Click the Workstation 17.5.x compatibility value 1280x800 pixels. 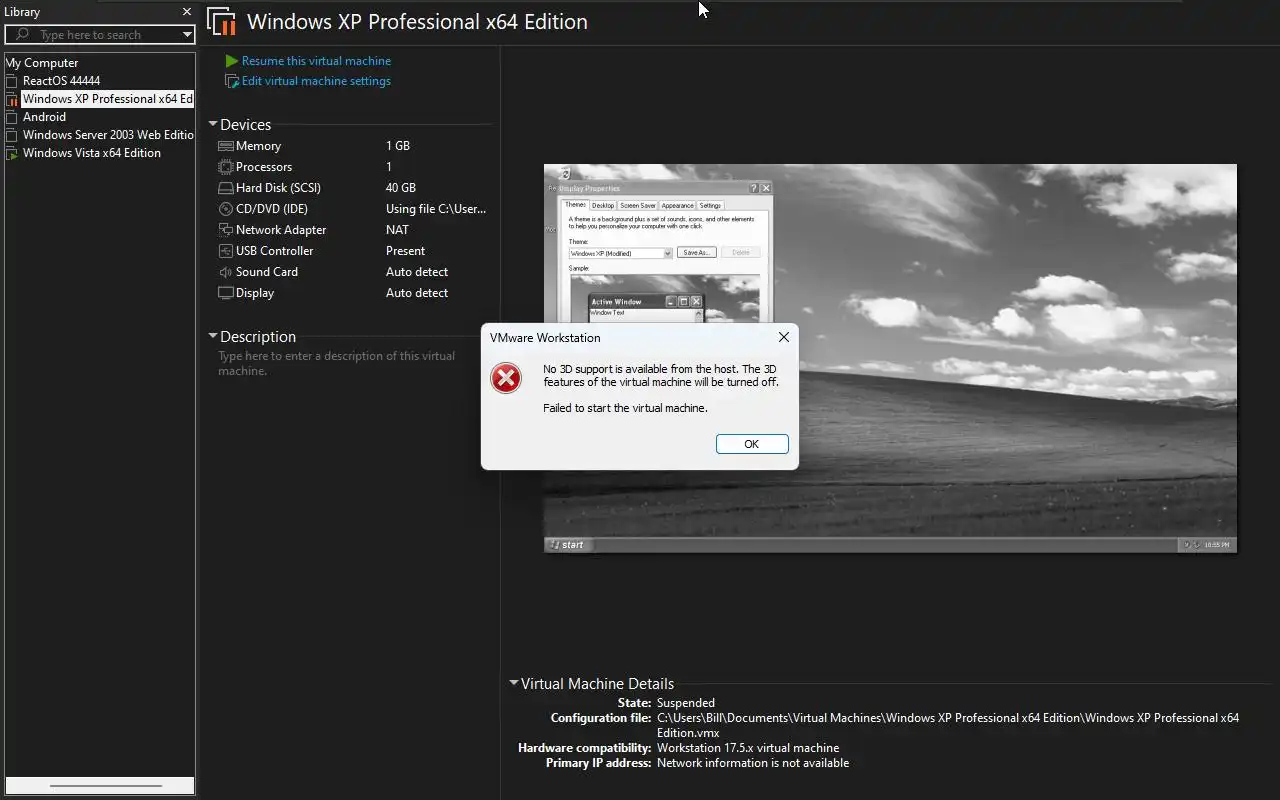748,748
